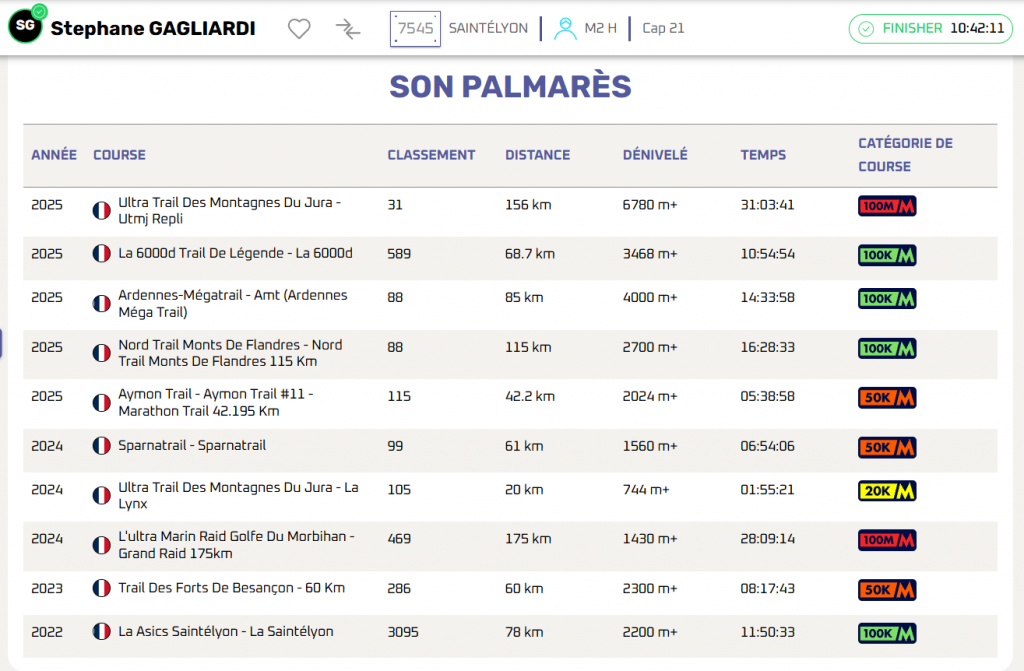Click the 100K badge for La 6000d
This screenshot has width=1024, height=671.
point(887,255)
